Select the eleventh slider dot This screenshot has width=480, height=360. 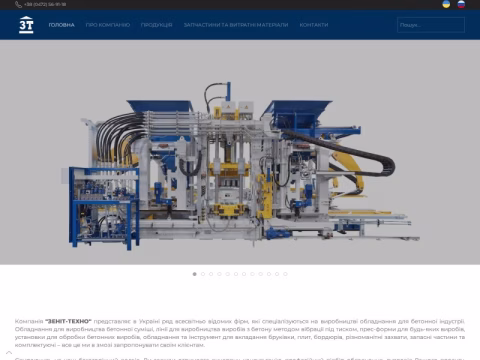click(277, 274)
